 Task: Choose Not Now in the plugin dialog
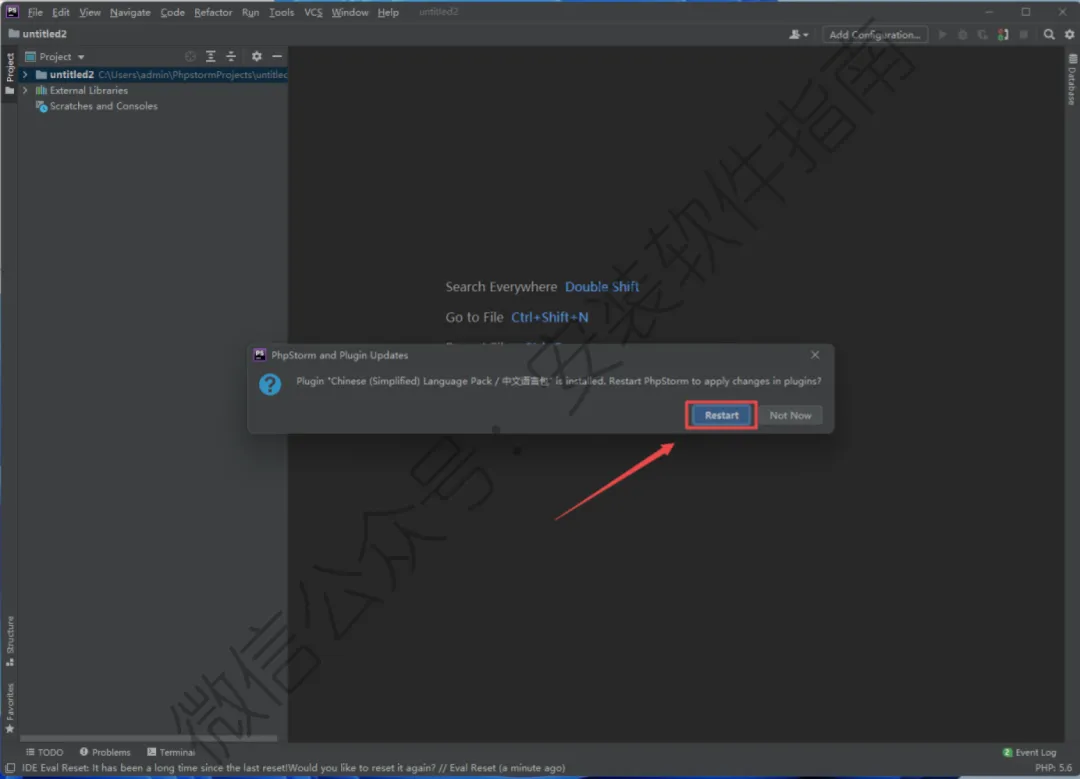[790, 415]
